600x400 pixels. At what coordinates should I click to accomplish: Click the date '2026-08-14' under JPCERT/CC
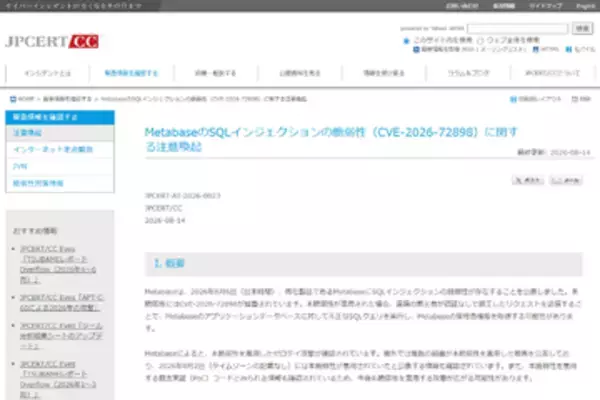[165, 220]
